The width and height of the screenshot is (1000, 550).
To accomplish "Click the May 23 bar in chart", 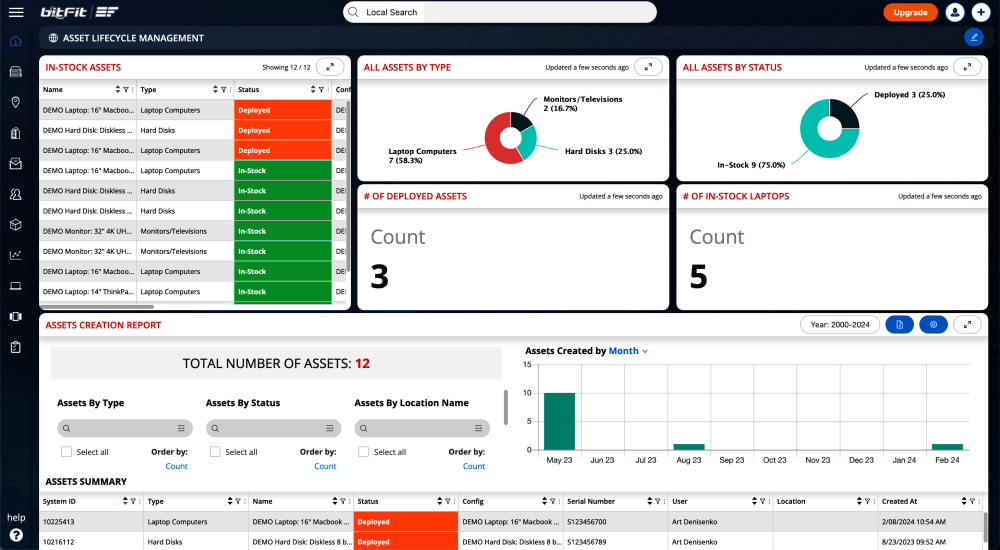I will tap(559, 421).
